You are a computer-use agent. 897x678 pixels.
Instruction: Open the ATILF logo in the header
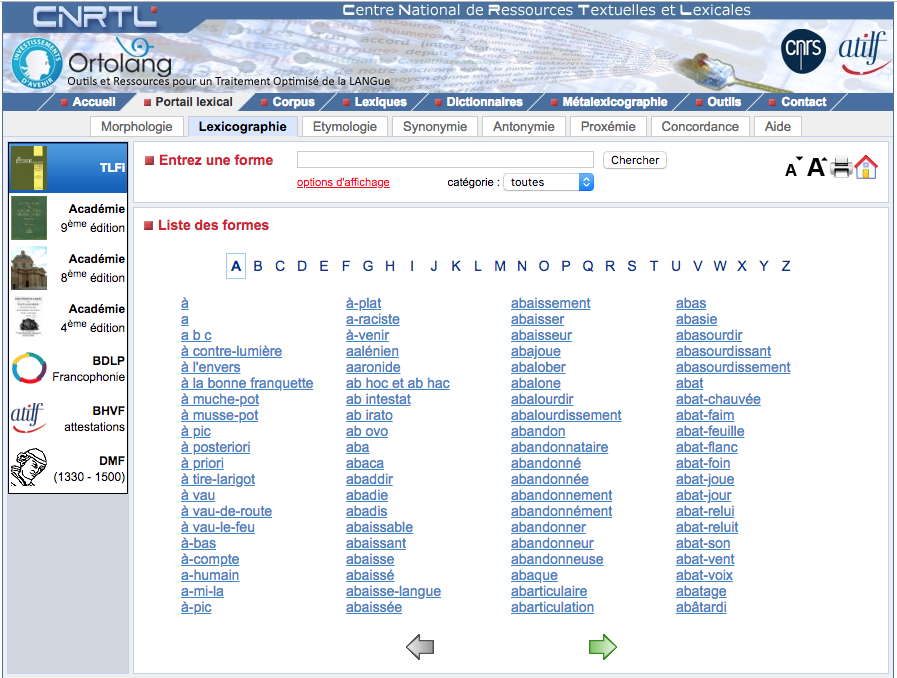(x=863, y=53)
